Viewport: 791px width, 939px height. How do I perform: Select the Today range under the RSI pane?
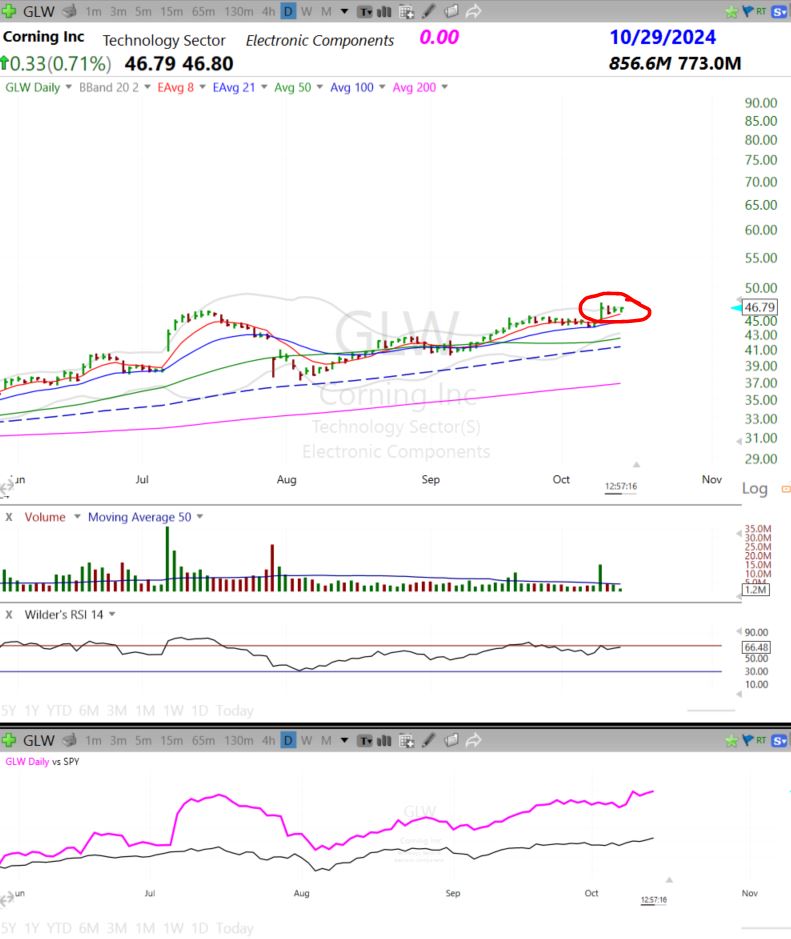(235, 711)
